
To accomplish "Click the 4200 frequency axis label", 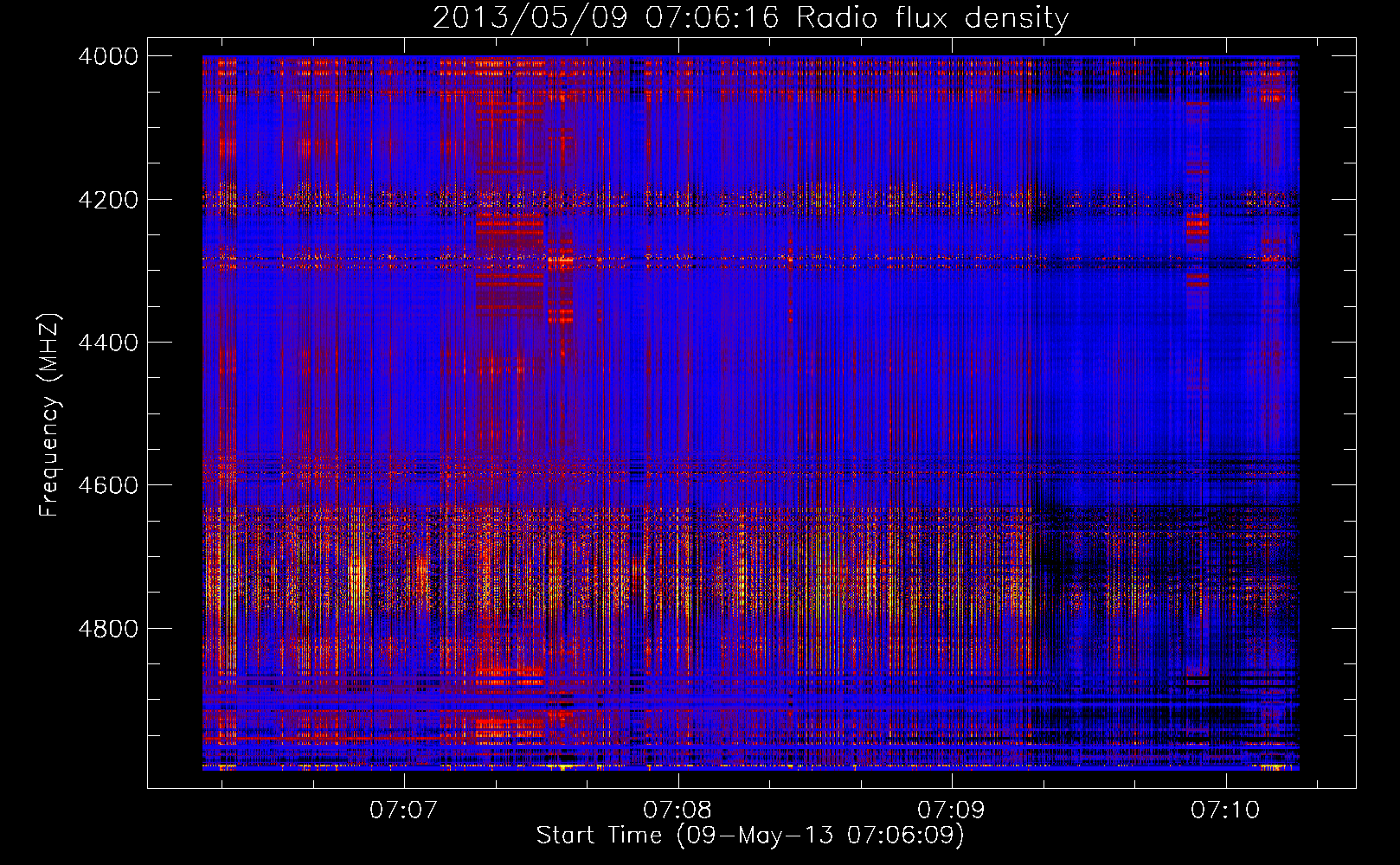I will pyautogui.click(x=108, y=200).
